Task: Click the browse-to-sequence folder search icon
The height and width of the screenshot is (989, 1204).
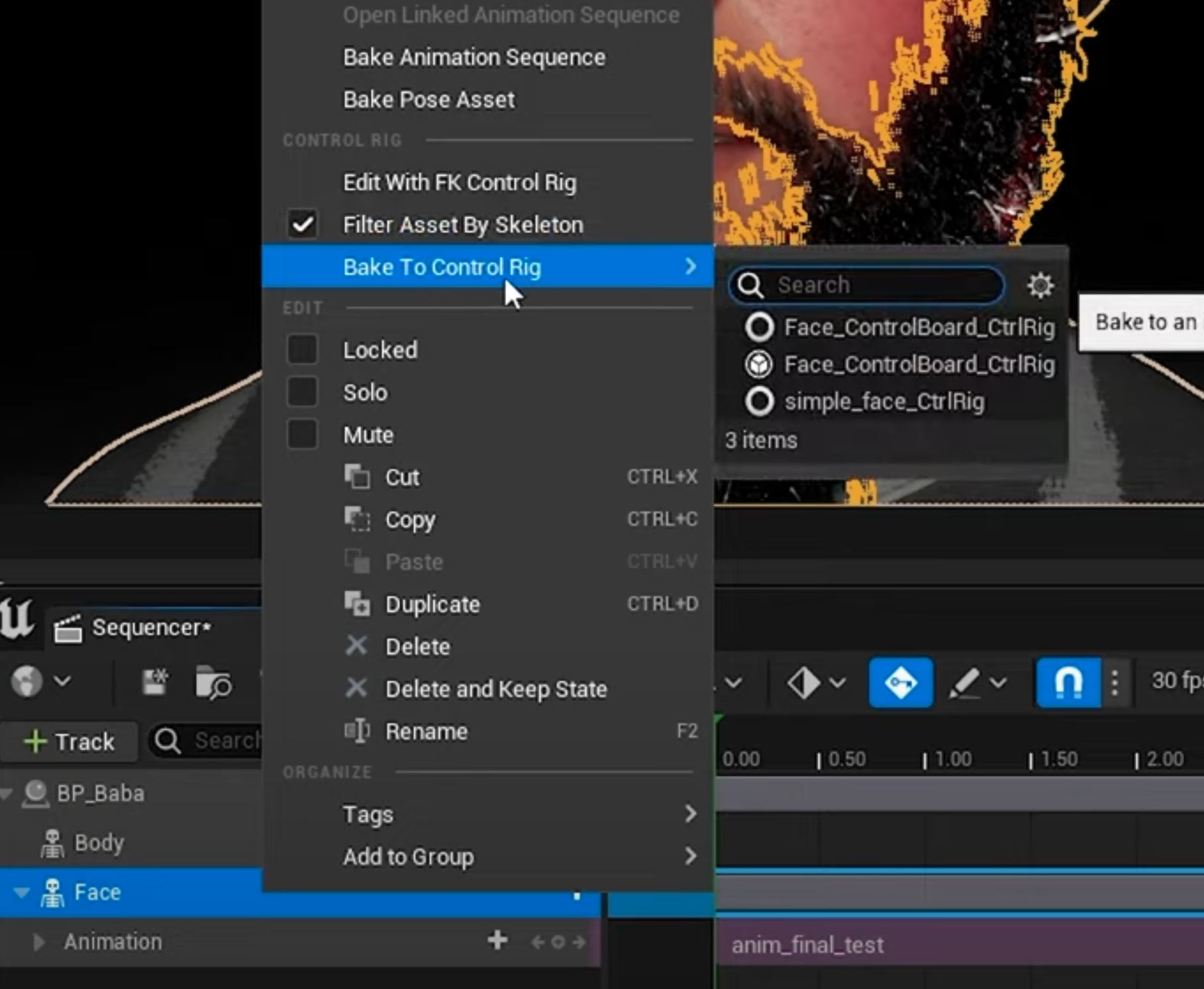Action: (x=213, y=683)
